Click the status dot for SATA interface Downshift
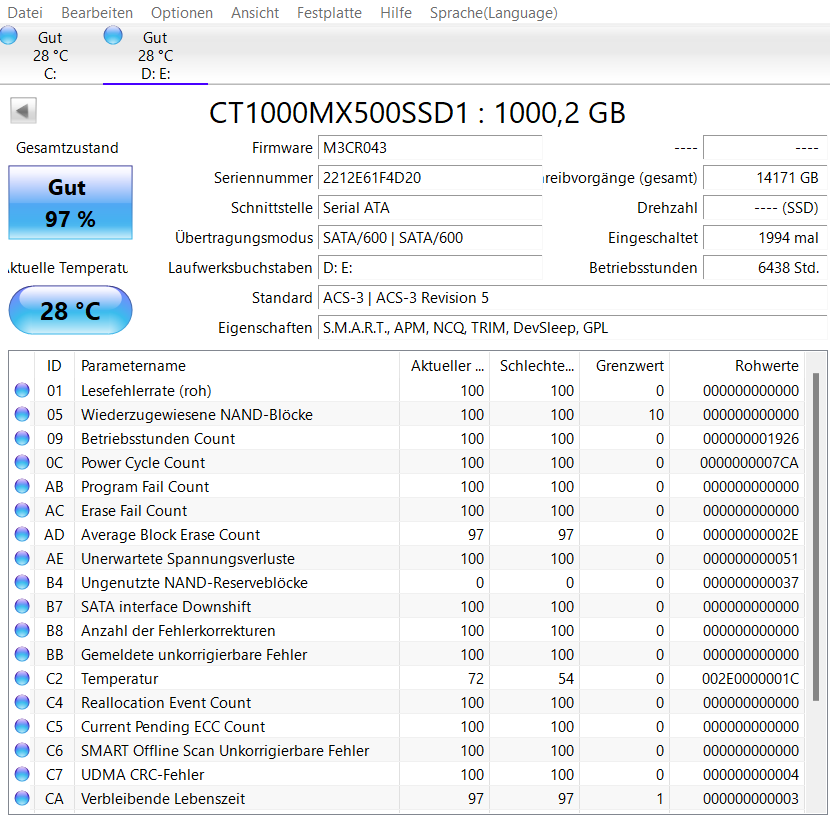 (22, 606)
